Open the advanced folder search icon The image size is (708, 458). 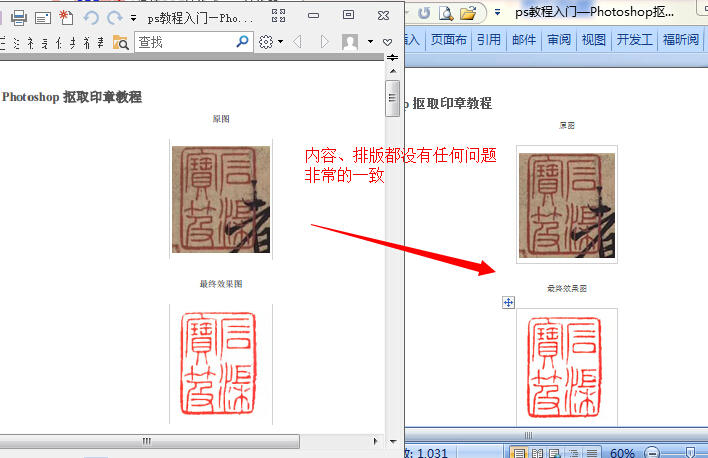tap(121, 42)
